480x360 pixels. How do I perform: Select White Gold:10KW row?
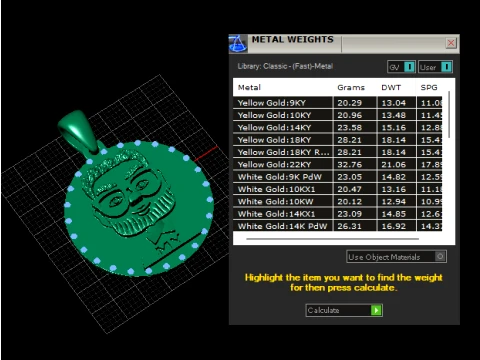[x=337, y=201]
